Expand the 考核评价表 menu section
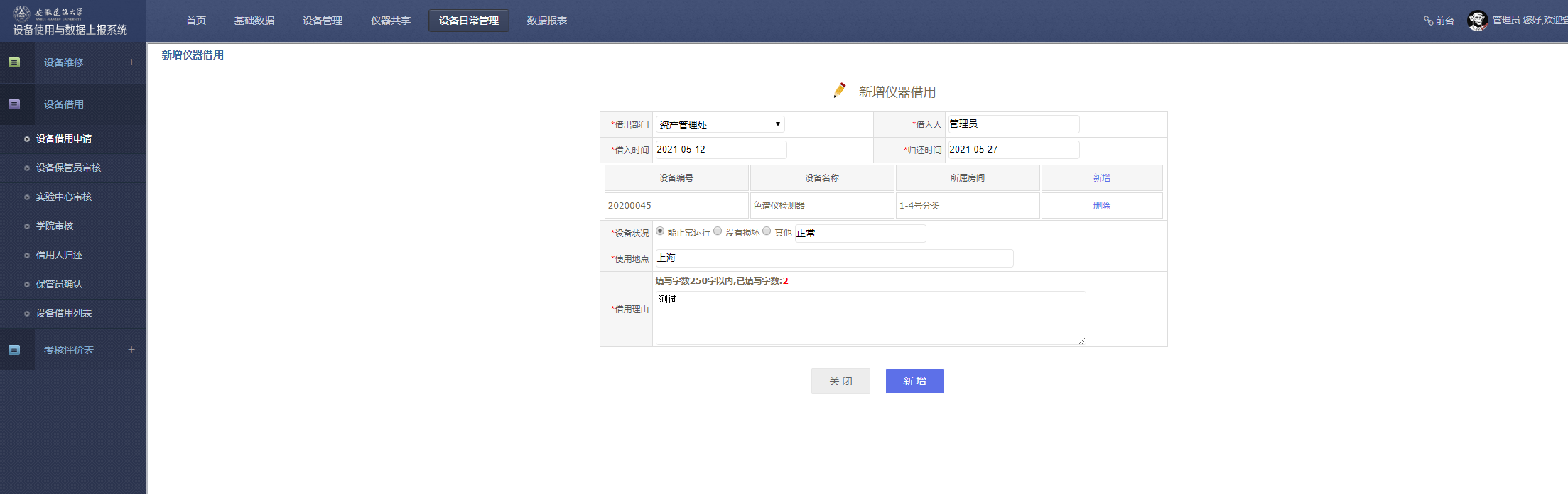 (131, 350)
